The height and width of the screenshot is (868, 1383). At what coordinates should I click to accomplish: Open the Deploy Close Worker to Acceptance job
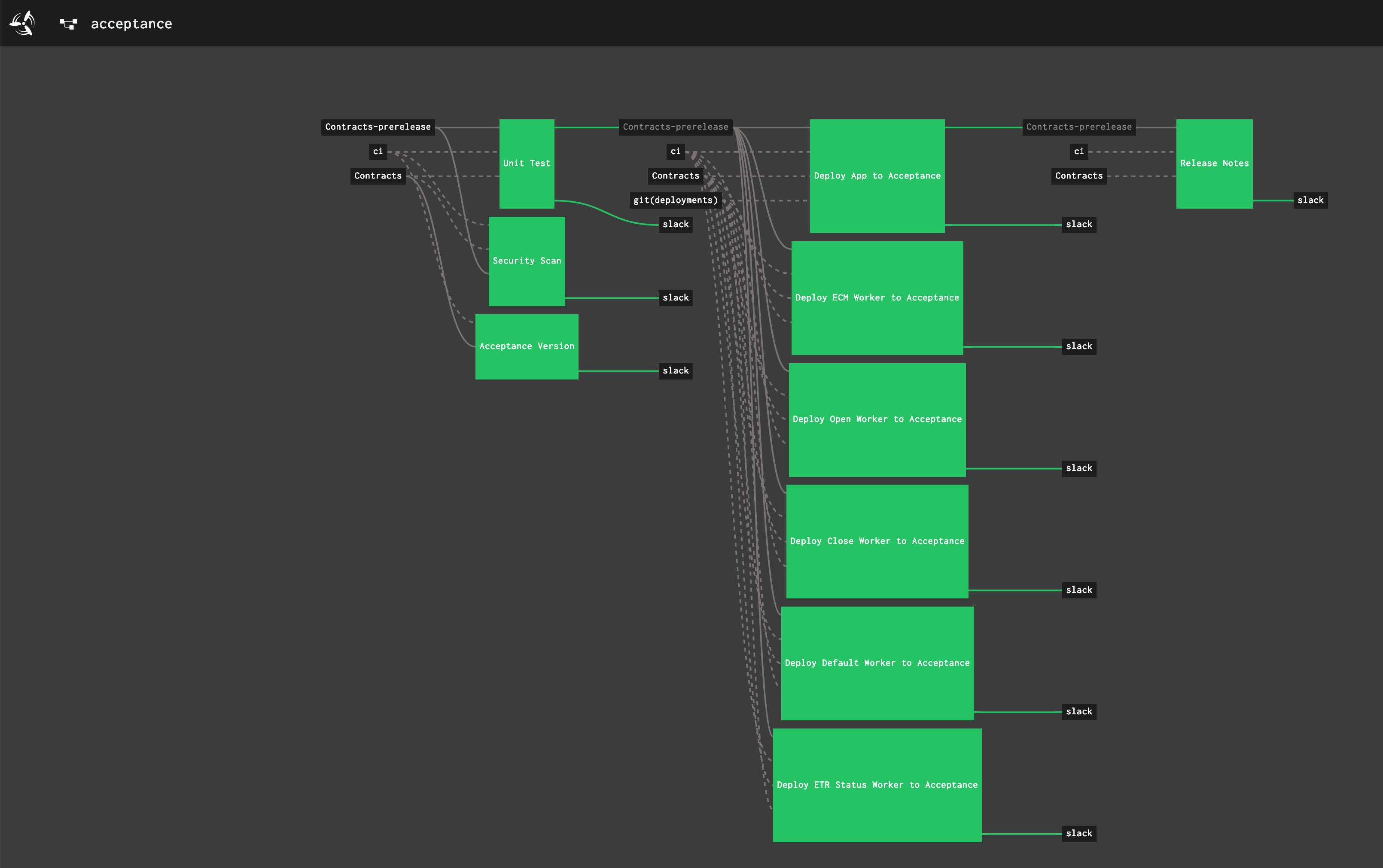click(877, 541)
